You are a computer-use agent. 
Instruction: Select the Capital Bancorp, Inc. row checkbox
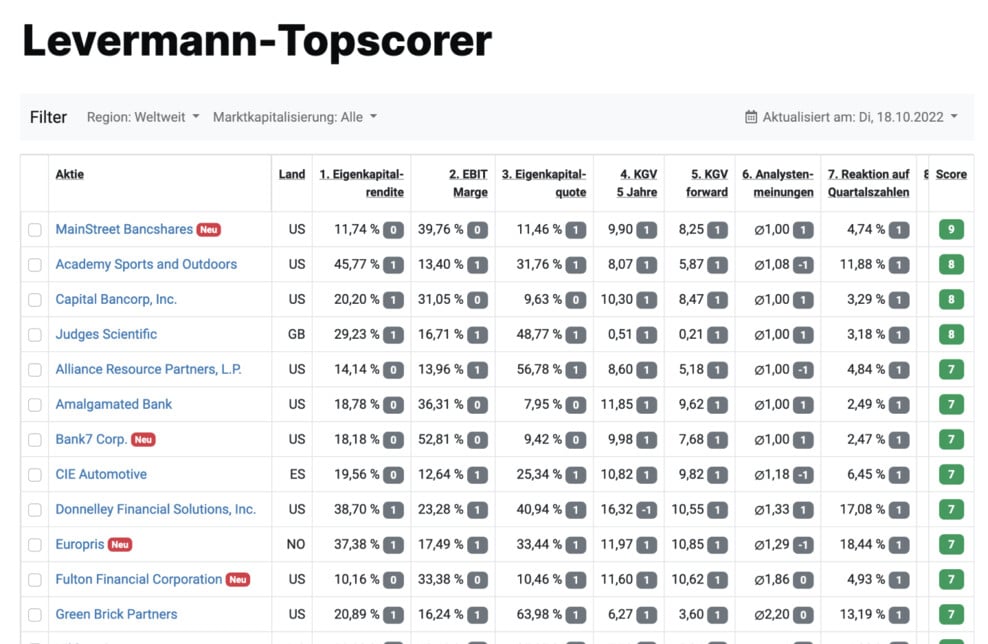point(35,300)
